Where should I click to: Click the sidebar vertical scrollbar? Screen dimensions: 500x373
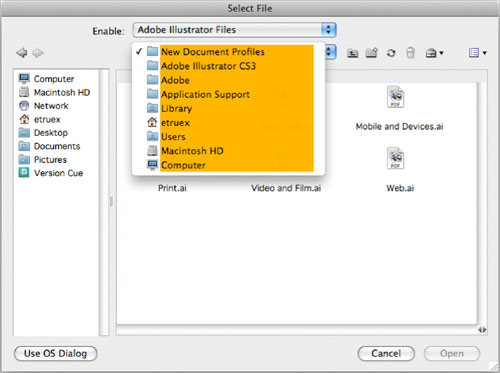[104, 202]
